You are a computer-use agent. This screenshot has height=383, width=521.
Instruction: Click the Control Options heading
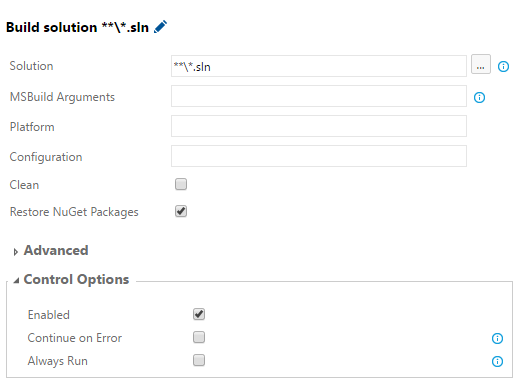76,279
